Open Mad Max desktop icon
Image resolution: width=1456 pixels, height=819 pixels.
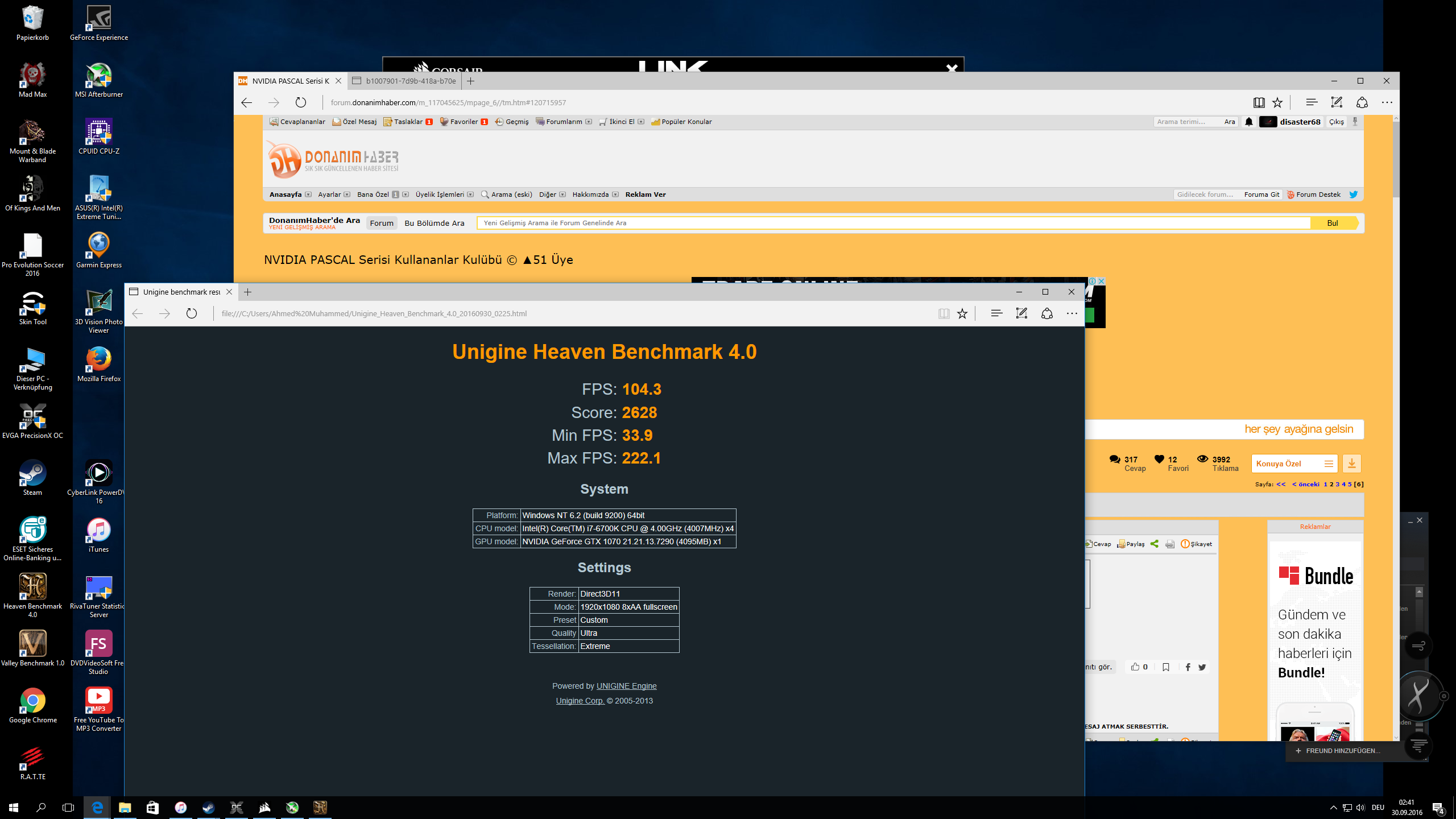[x=32, y=80]
